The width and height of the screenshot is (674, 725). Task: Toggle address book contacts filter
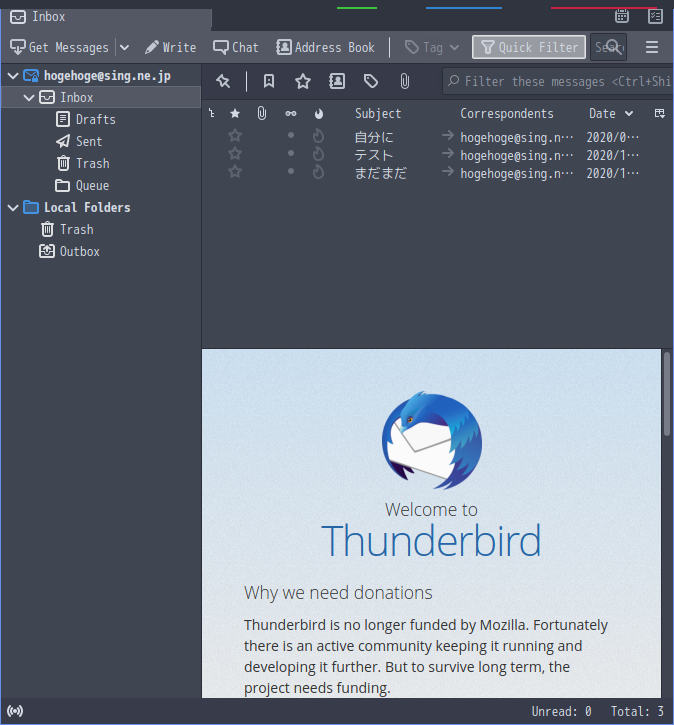(337, 81)
